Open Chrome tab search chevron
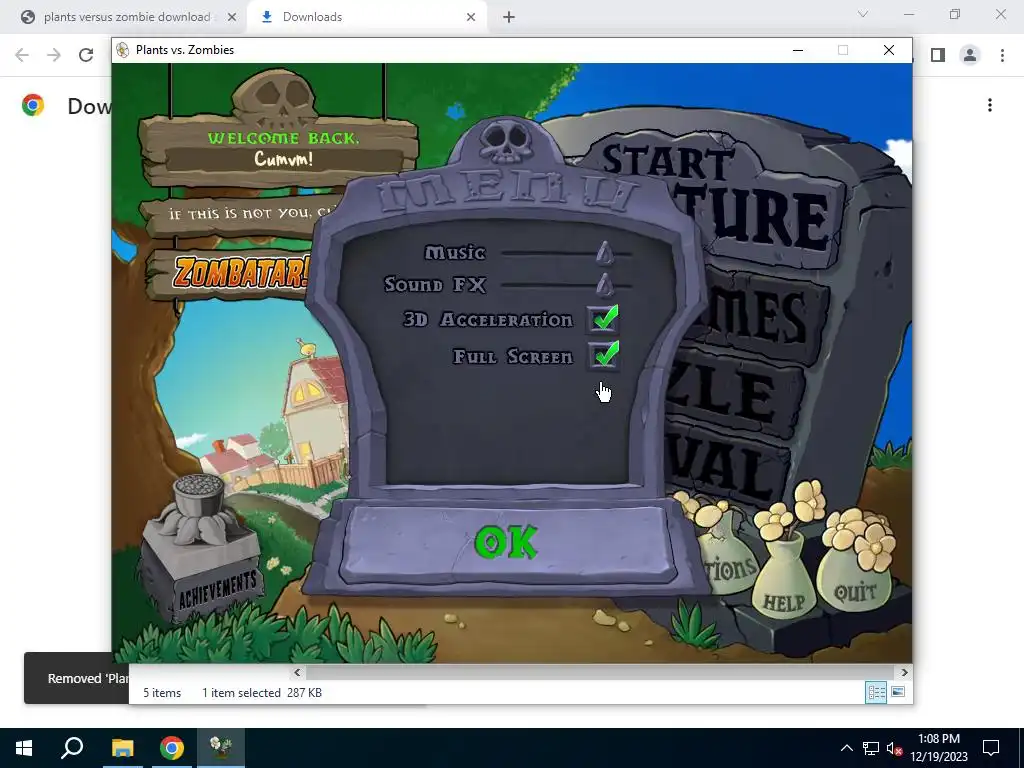This screenshot has width=1024, height=768. click(x=863, y=14)
